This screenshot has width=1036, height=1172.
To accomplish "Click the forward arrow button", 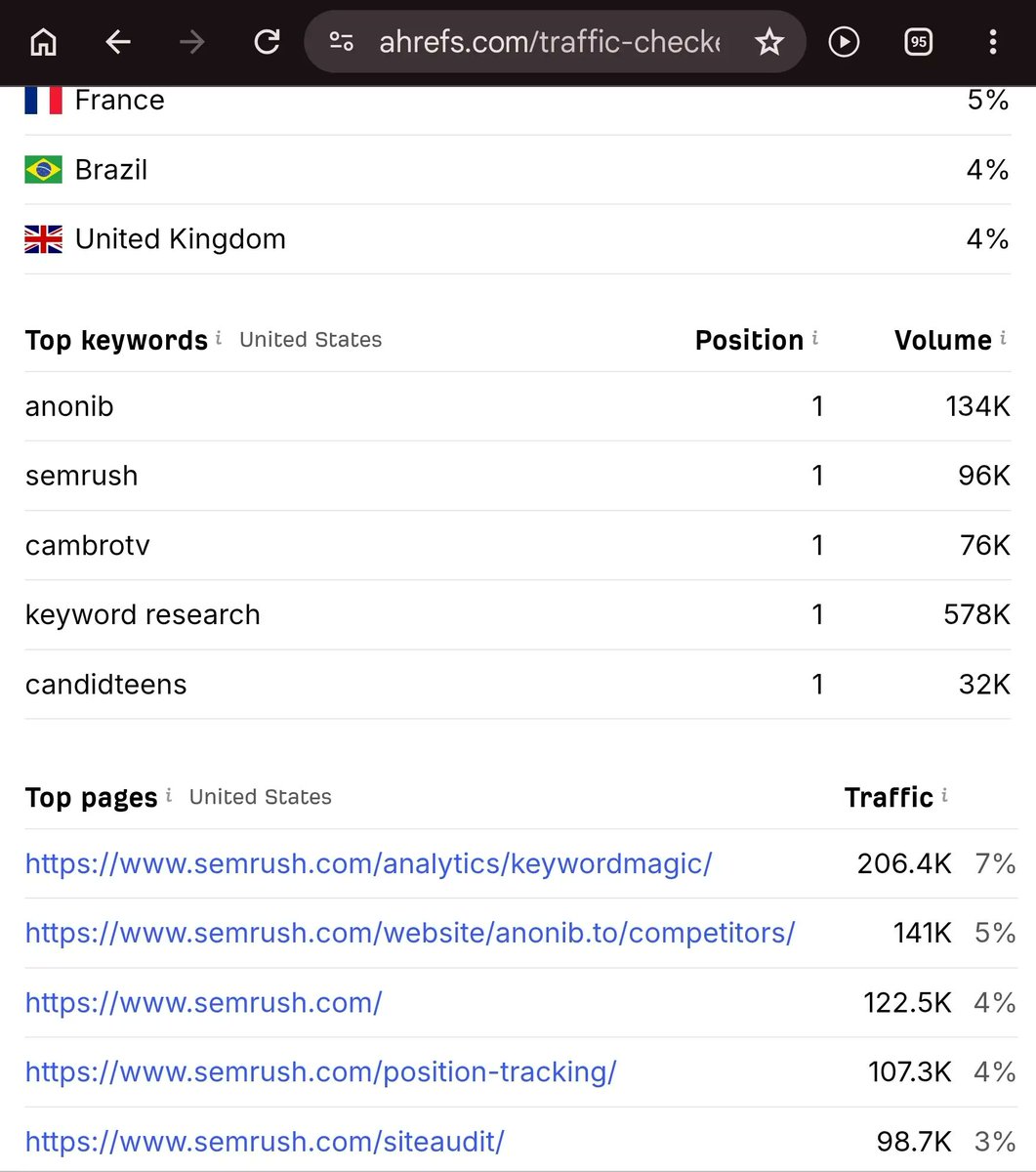I will pyautogui.click(x=192, y=42).
